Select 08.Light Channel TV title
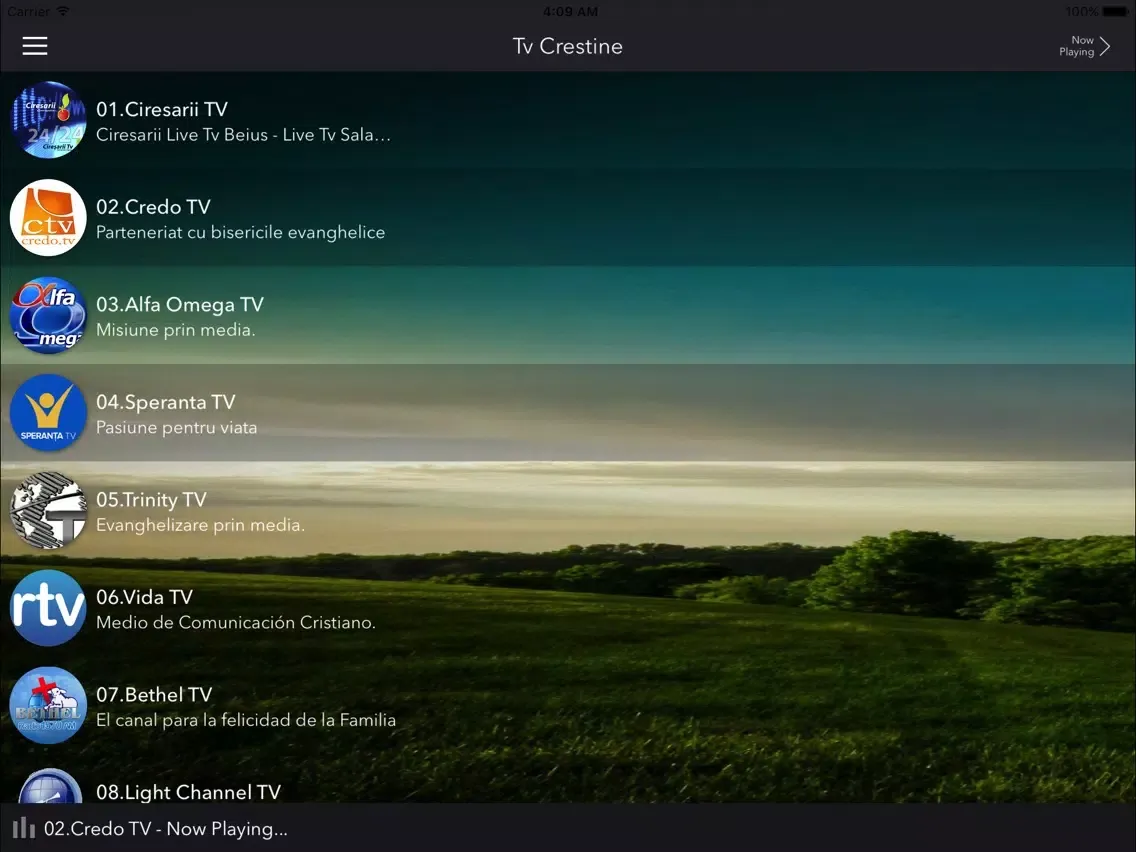 tap(188, 792)
